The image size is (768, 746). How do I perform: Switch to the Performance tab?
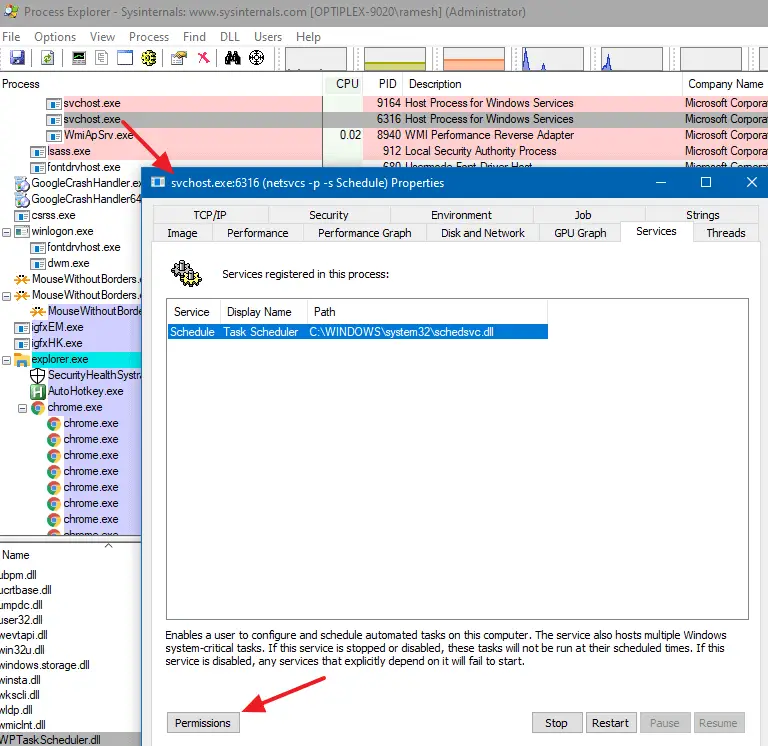tap(258, 233)
